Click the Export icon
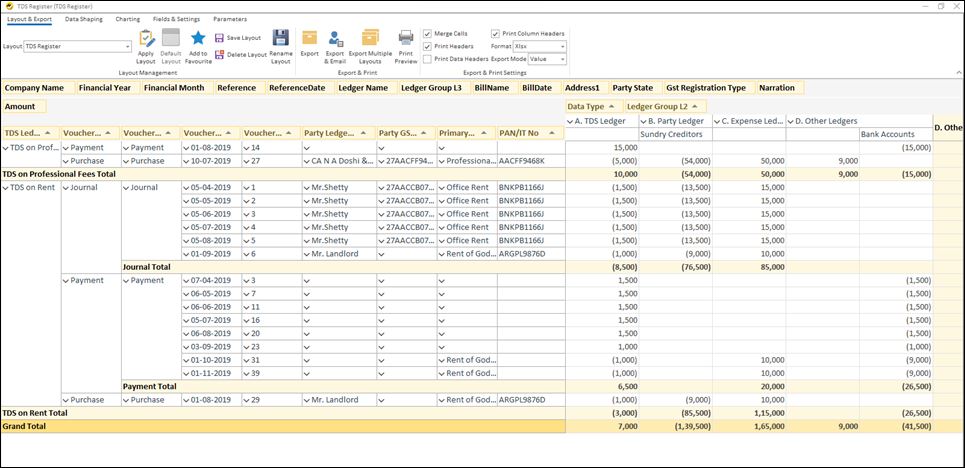965x468 pixels. pos(310,38)
